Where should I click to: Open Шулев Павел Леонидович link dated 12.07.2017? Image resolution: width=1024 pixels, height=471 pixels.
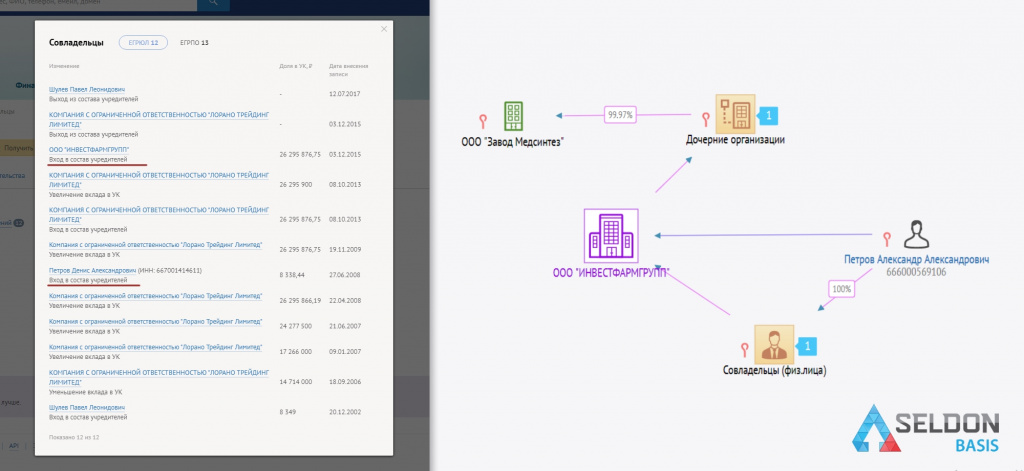88,89
